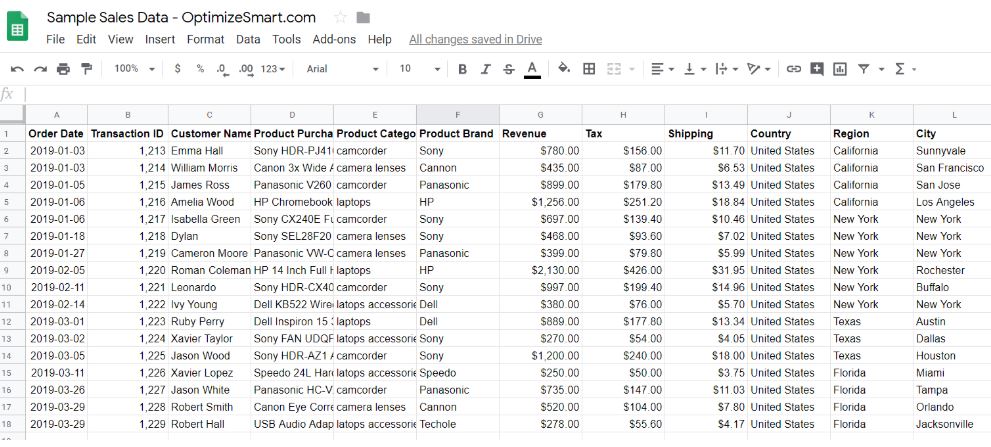Select the Revenue header cell
The height and width of the screenshot is (447, 991).
pos(540,134)
